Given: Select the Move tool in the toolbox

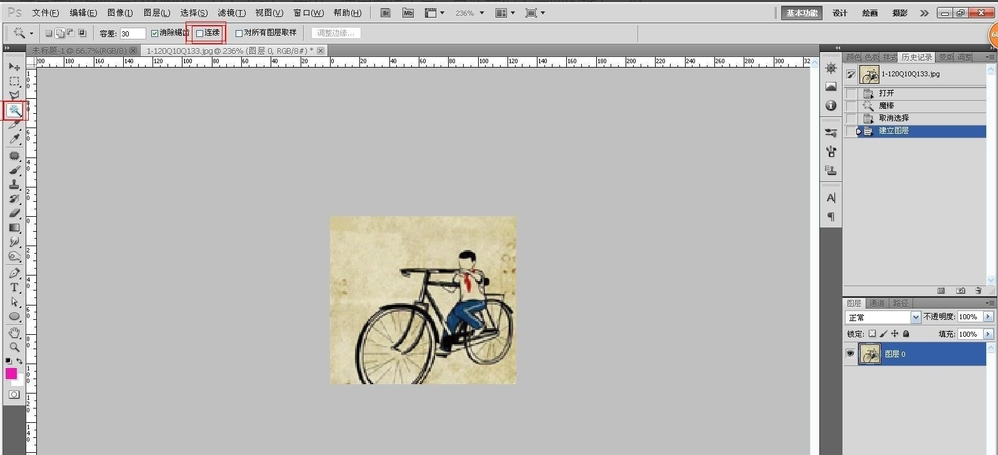Looking at the screenshot, I should [14, 66].
